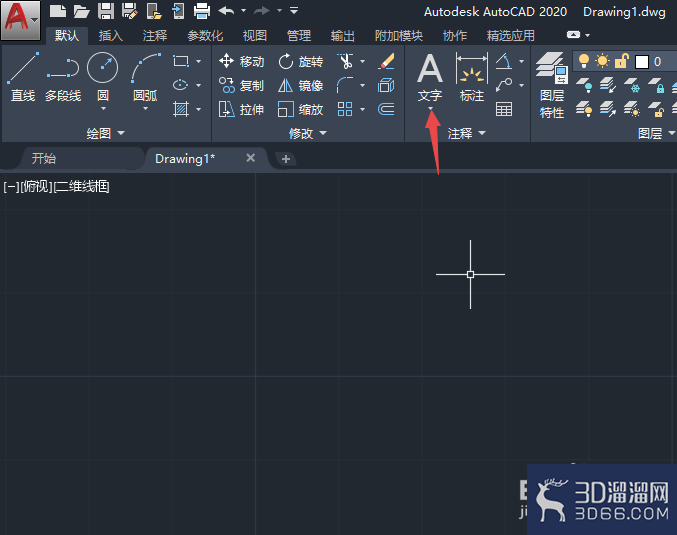The height and width of the screenshot is (535, 677).
Task: Click the Hatch fill icon
Action: pyautogui.click(x=181, y=109)
